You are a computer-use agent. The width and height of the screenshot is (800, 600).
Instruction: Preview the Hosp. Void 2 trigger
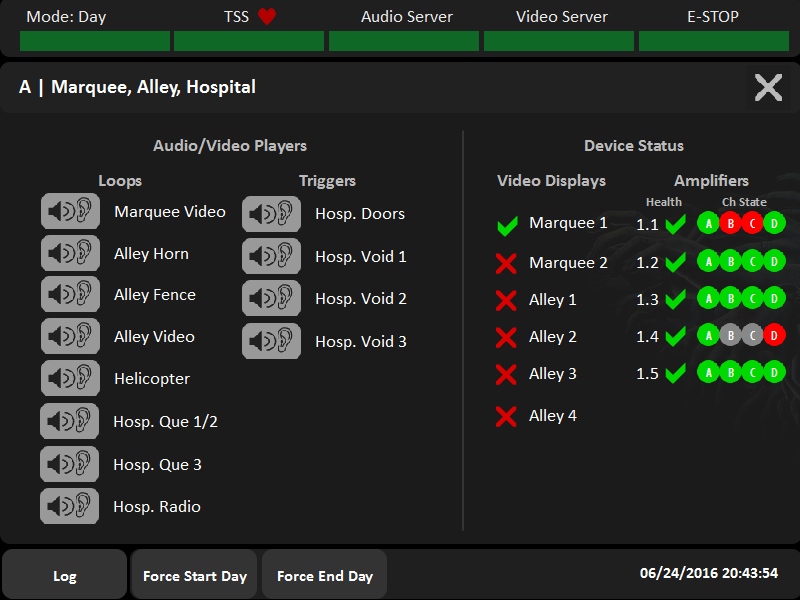click(271, 299)
